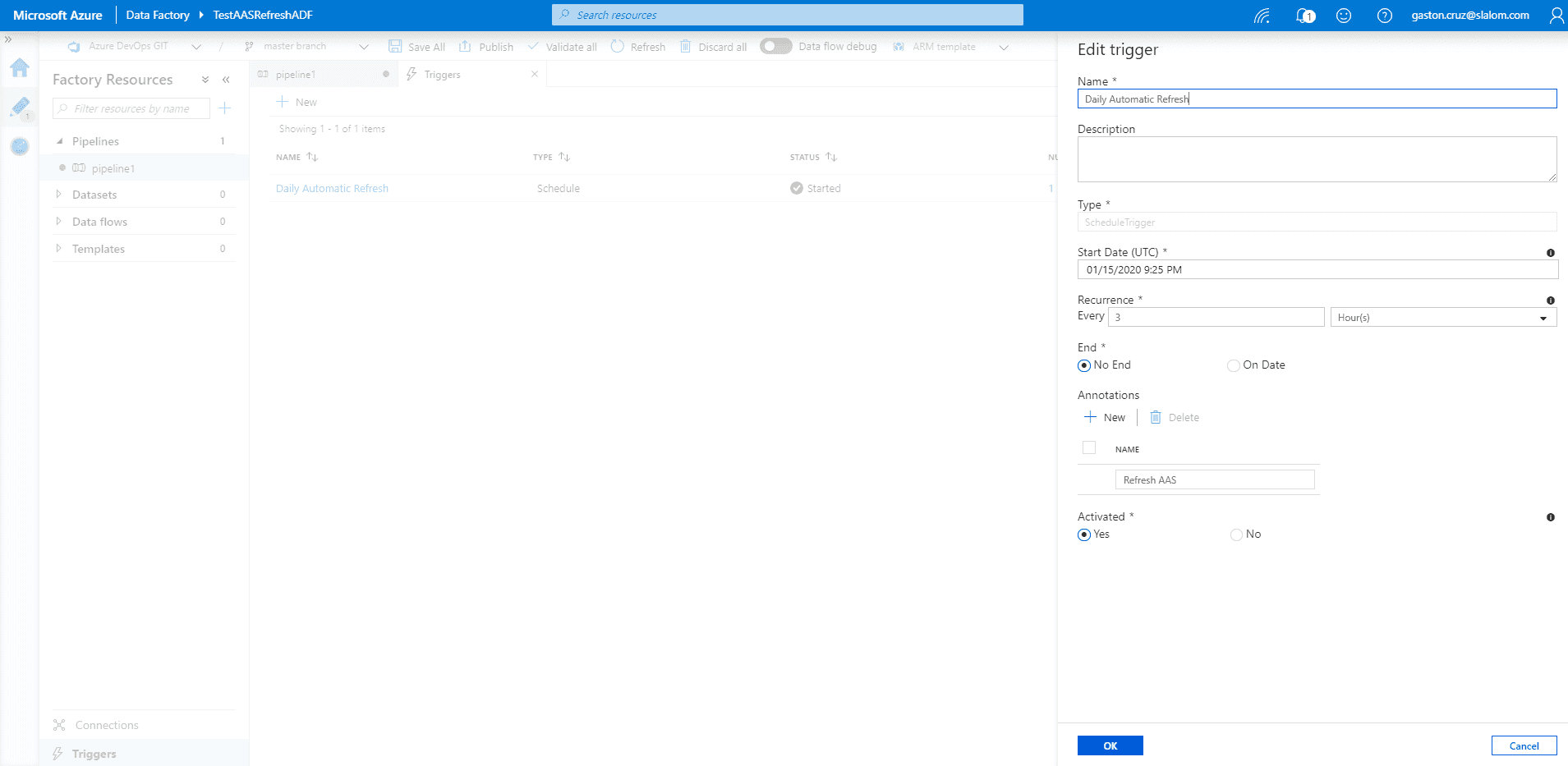Add New annotation
The height and width of the screenshot is (766, 1568).
tap(1105, 417)
